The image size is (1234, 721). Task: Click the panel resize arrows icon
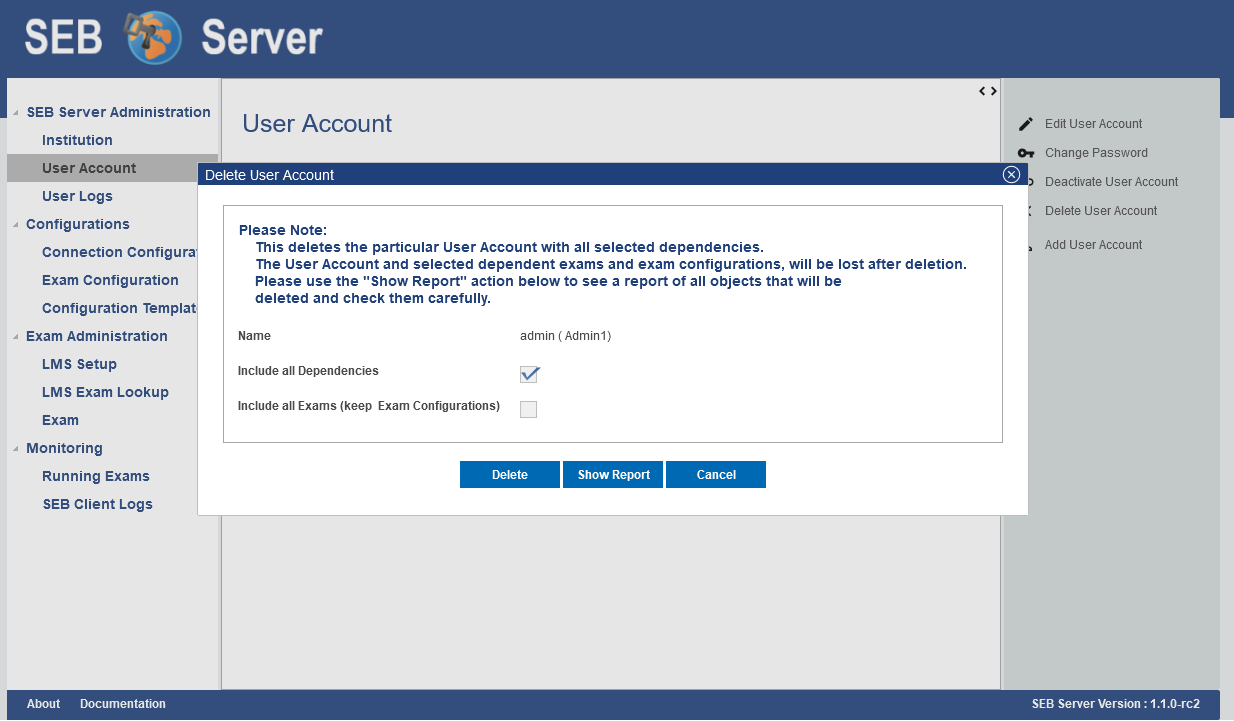pyautogui.click(x=987, y=91)
